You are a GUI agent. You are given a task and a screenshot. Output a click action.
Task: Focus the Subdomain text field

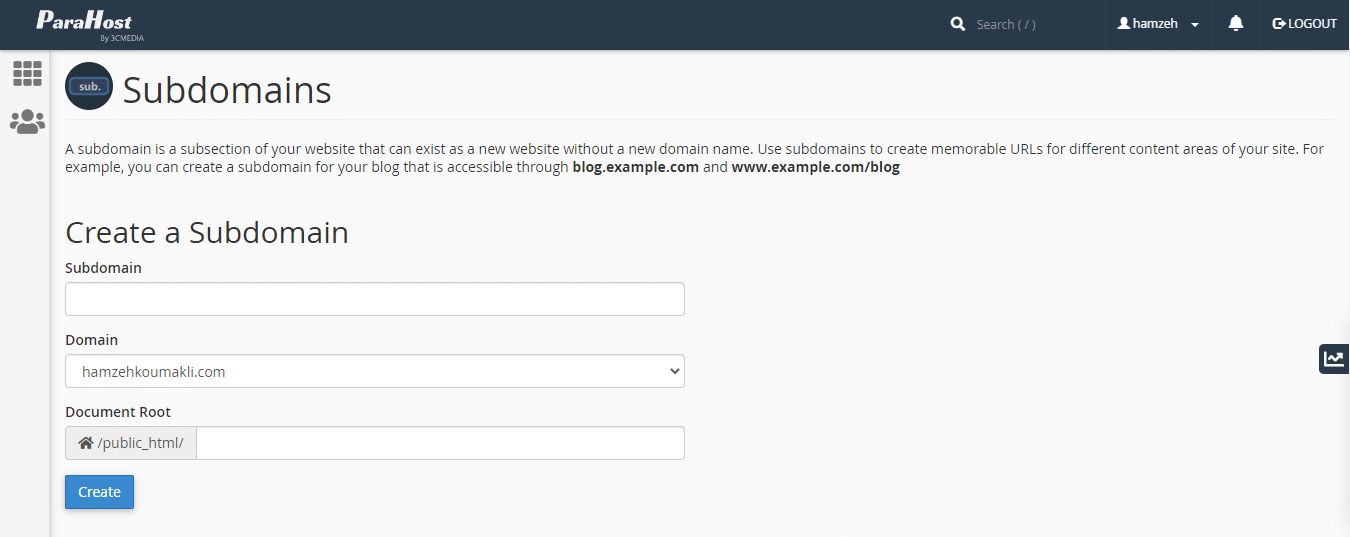(x=375, y=299)
